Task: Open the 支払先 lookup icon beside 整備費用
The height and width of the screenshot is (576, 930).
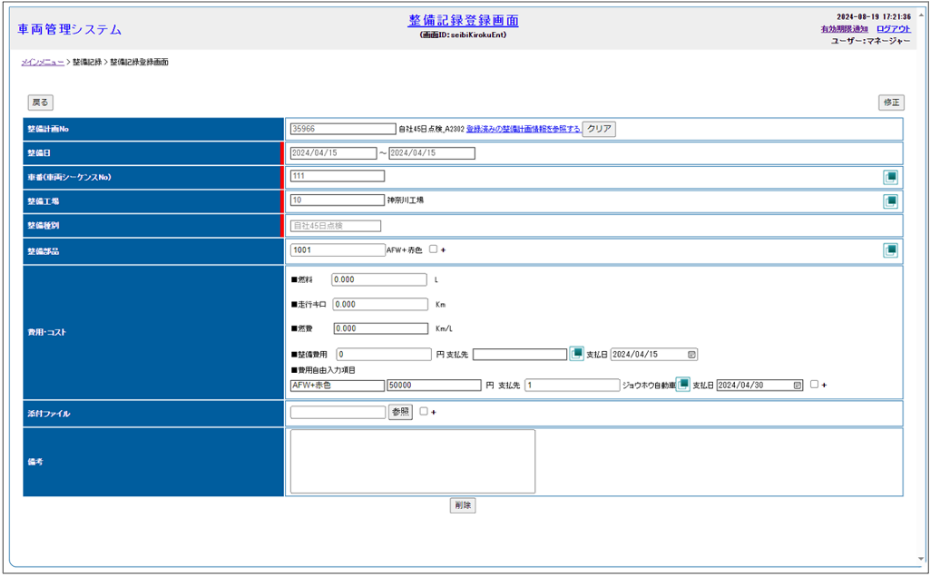Action: (577, 354)
